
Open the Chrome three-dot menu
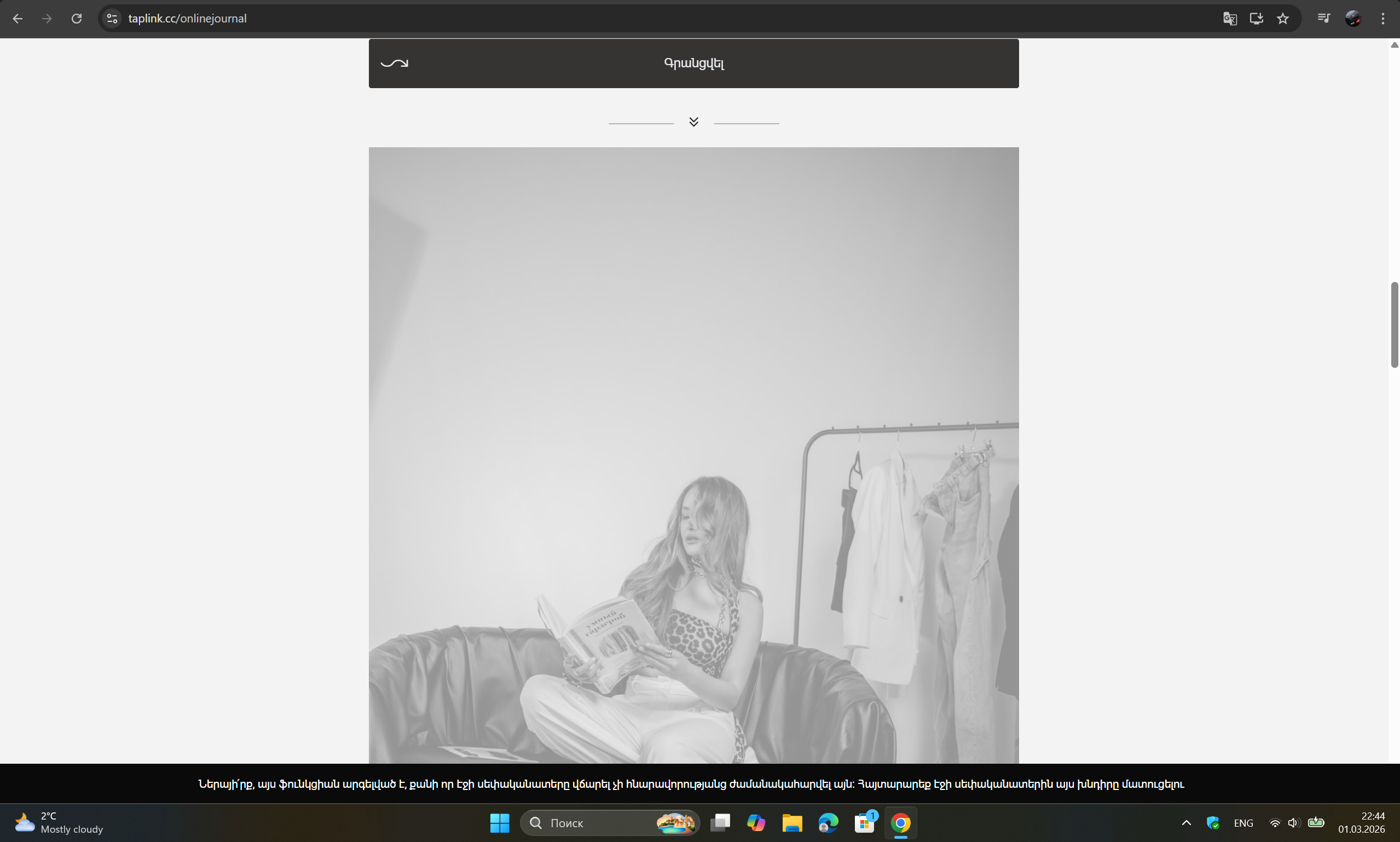pos(1383,19)
